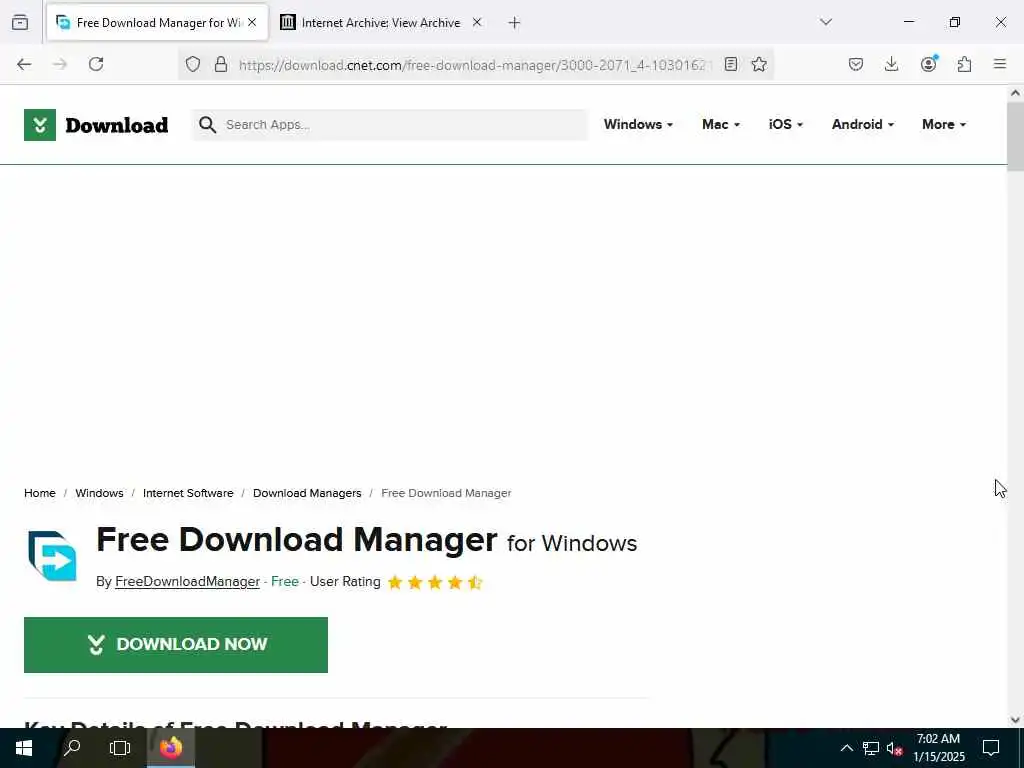This screenshot has width=1024, height=768.
Task: Click the browser address bar URL
Action: point(473,65)
